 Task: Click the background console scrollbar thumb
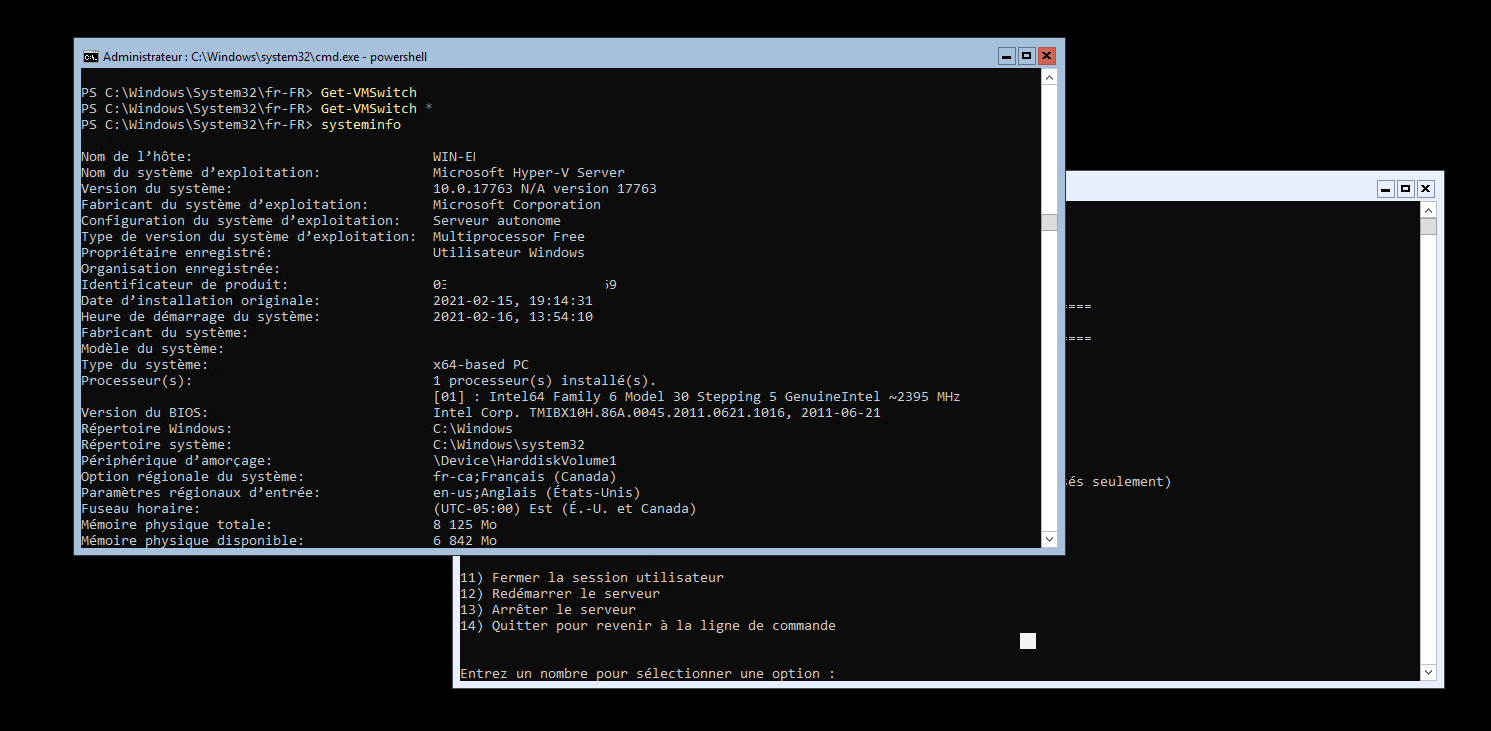point(1428,226)
